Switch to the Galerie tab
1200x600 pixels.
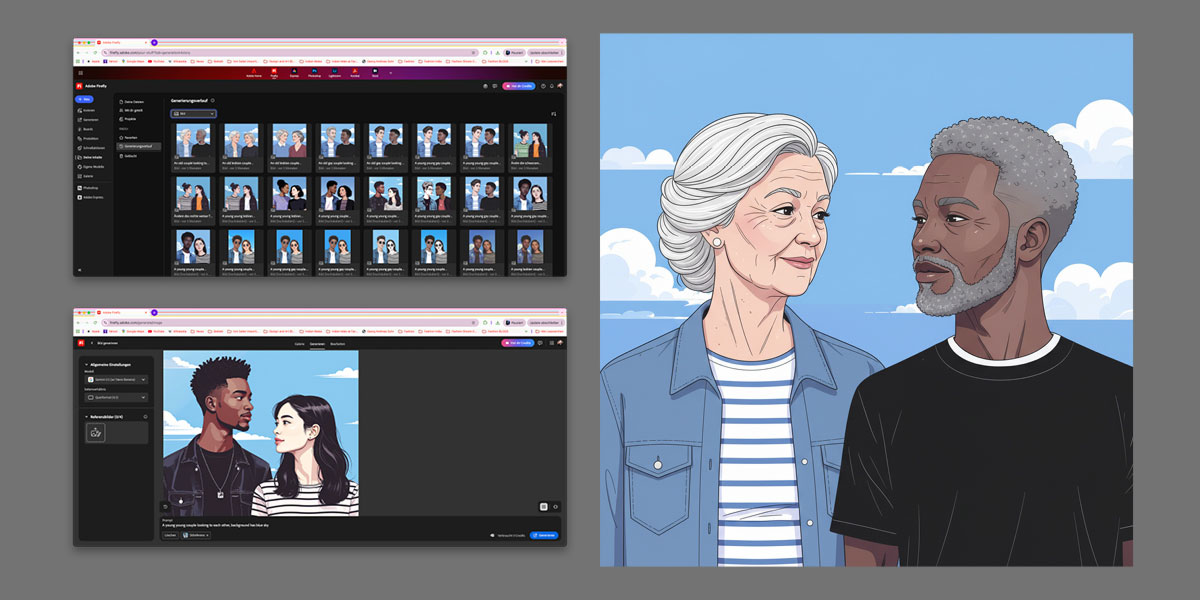[x=298, y=343]
